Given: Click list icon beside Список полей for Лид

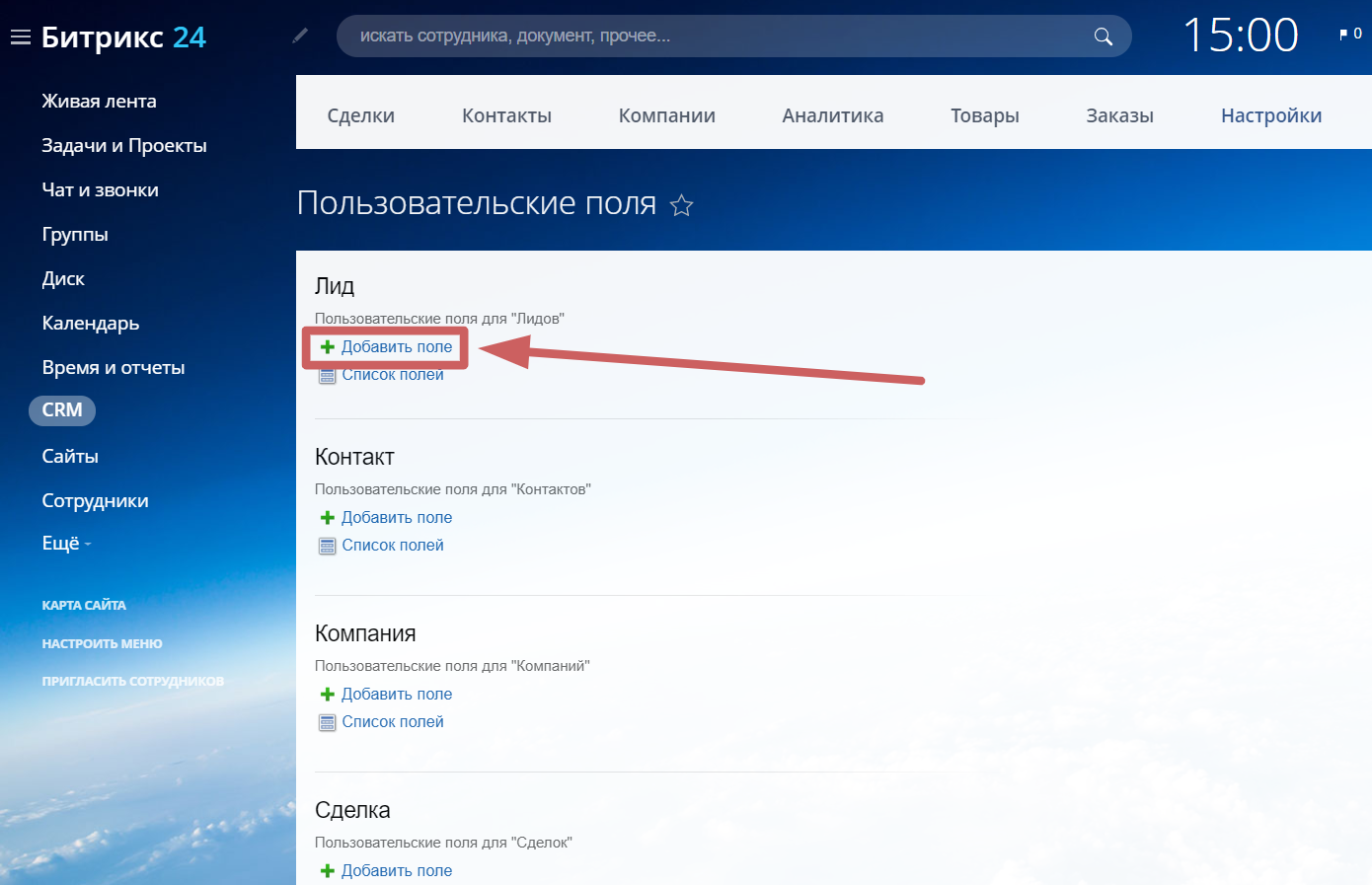Looking at the screenshot, I should 328,376.
